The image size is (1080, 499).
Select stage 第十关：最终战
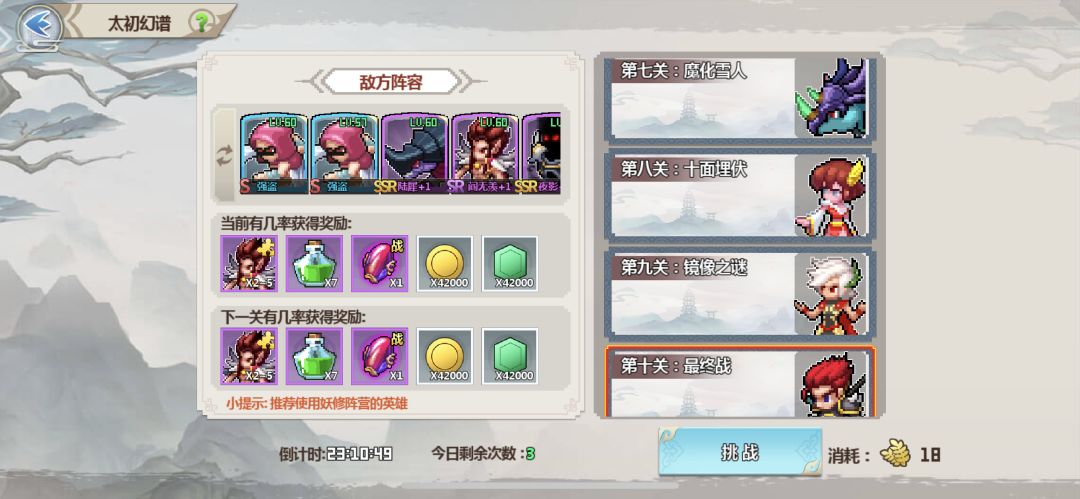point(740,382)
